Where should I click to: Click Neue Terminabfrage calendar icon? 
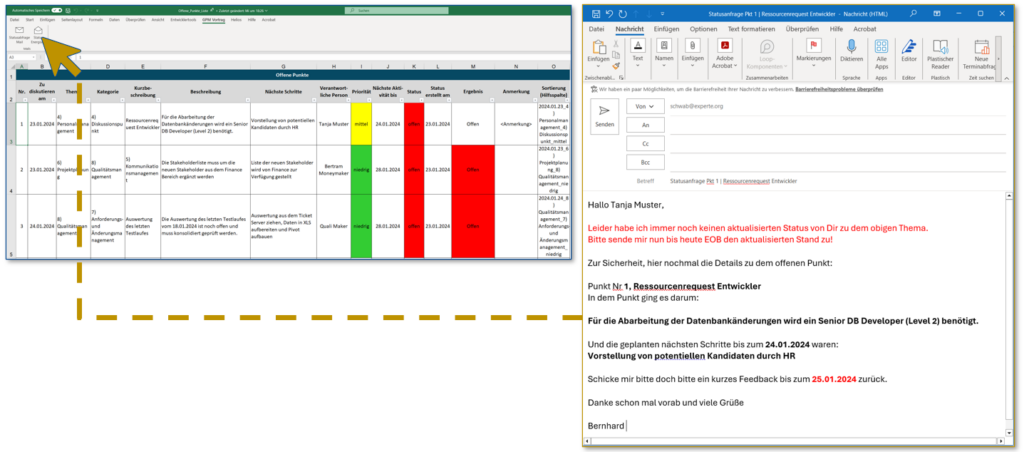coord(981,46)
